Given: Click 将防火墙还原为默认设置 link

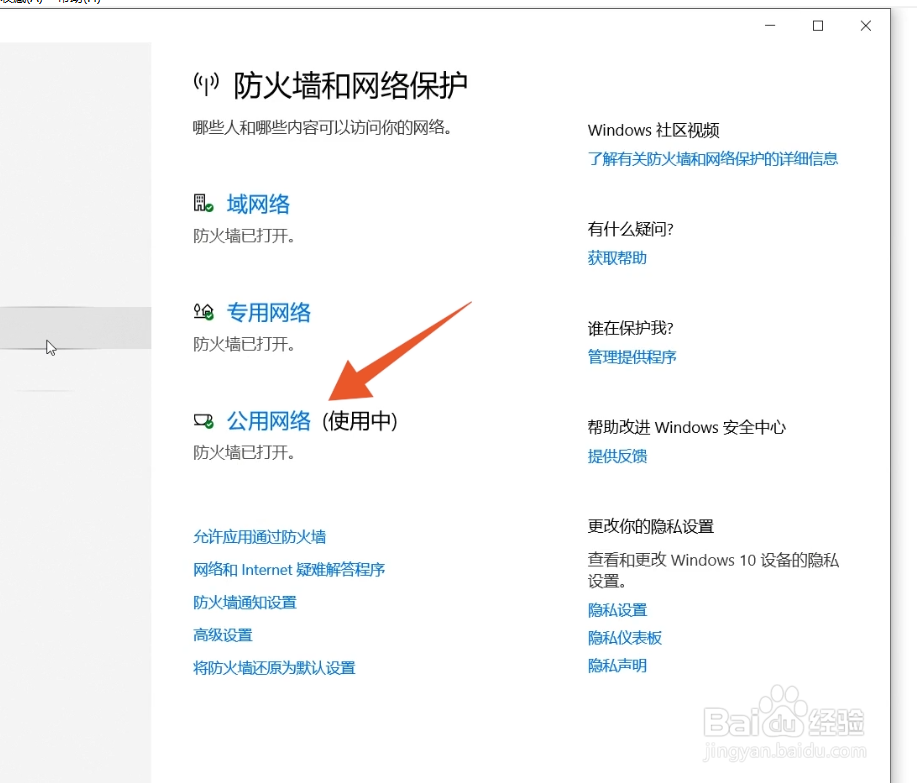Looking at the screenshot, I should 274,668.
